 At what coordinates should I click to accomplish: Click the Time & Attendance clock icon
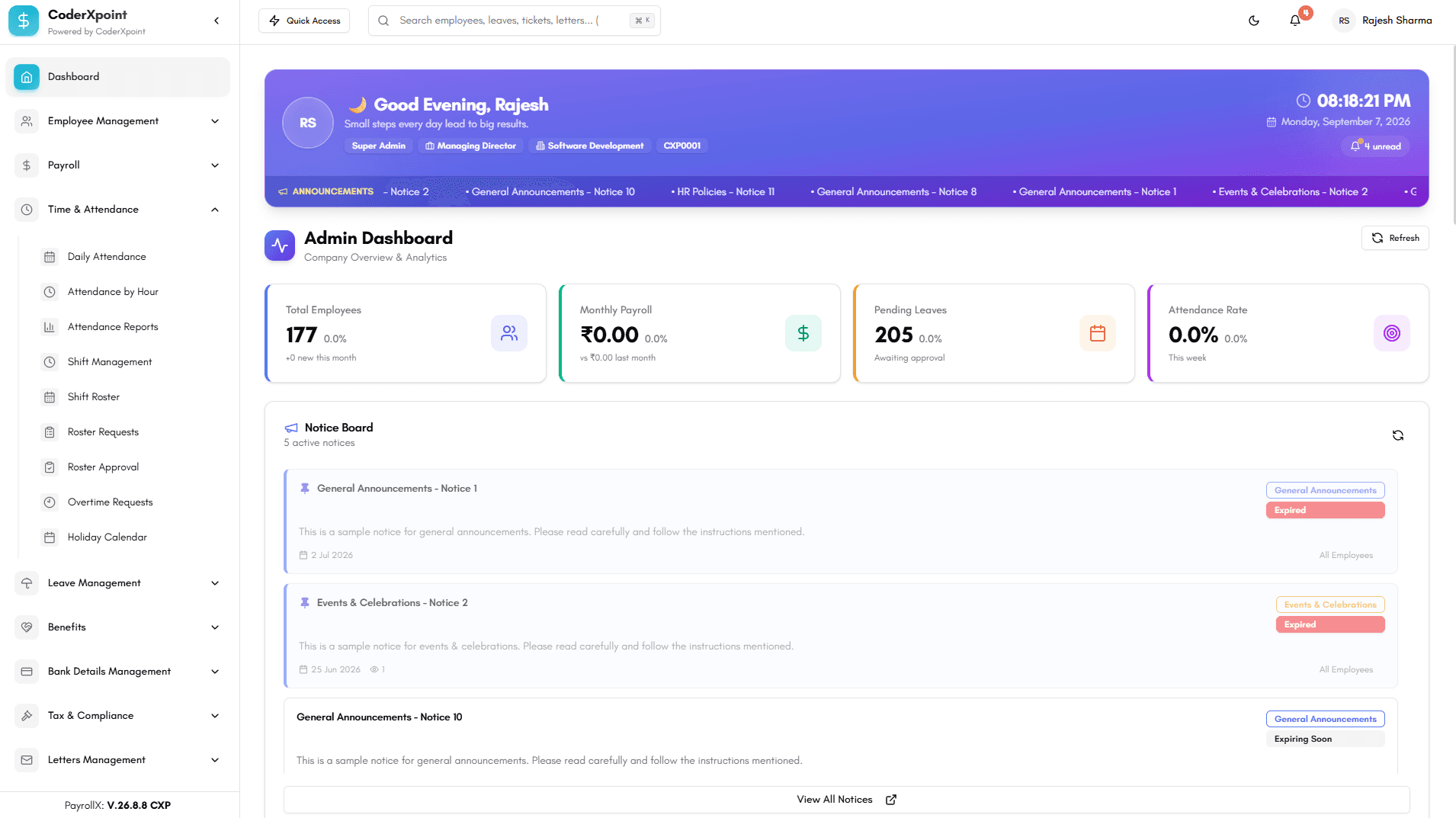pyautogui.click(x=27, y=210)
